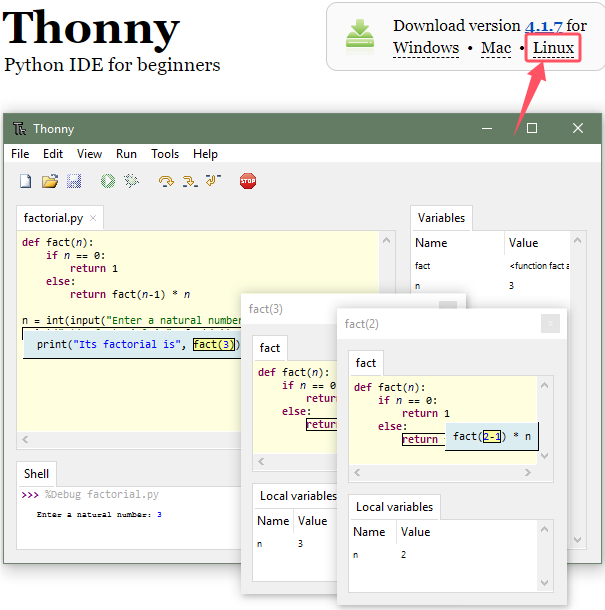Click 'return 1' line in main editor
605x610 pixels.
(94, 268)
